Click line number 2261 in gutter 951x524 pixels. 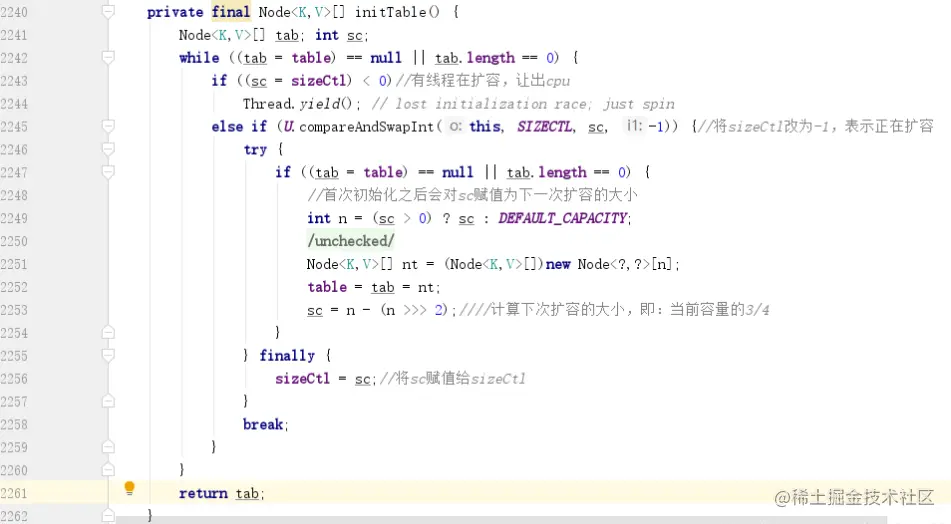click(14, 493)
